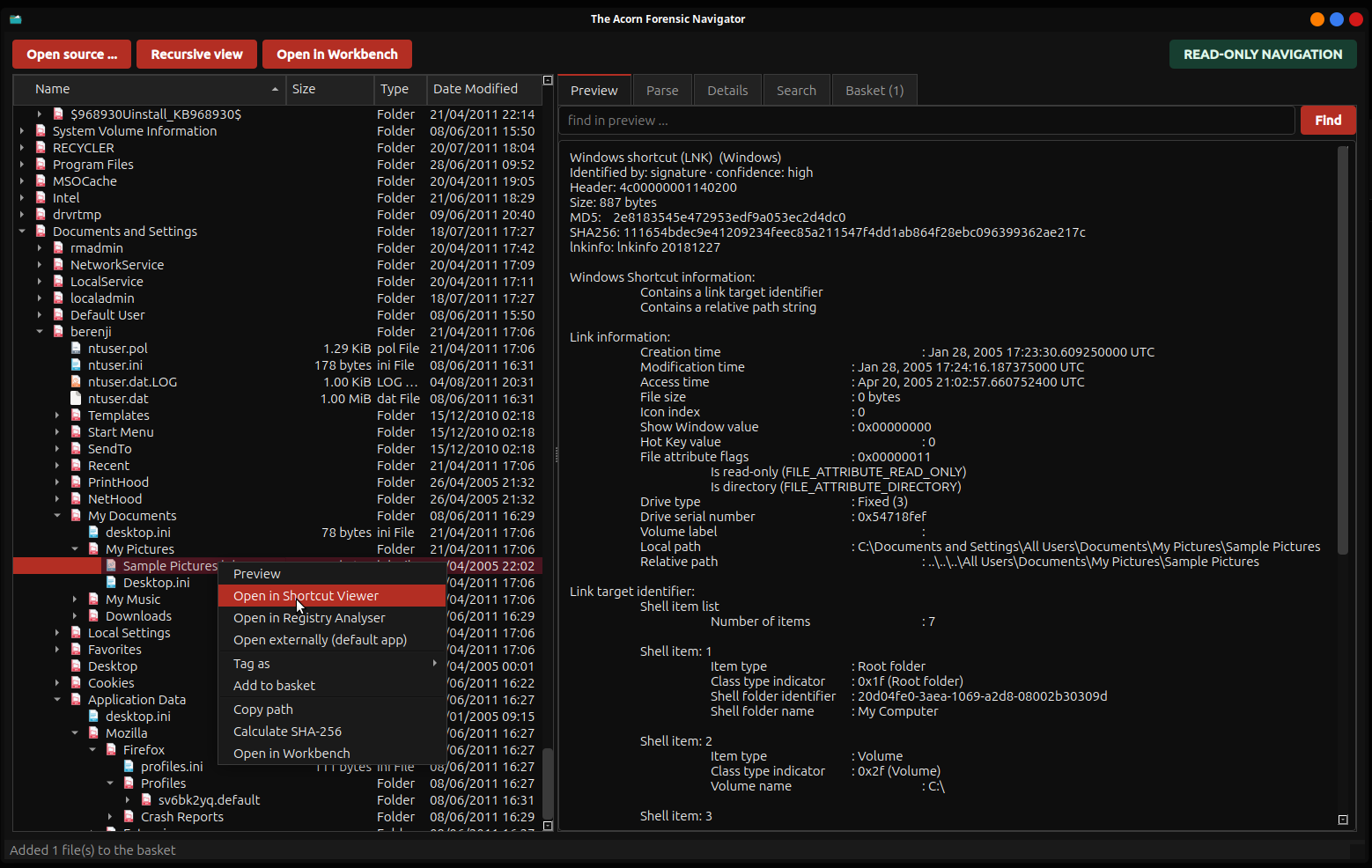Switch to the Details tab
This screenshot has width=1372, height=868.
click(727, 91)
